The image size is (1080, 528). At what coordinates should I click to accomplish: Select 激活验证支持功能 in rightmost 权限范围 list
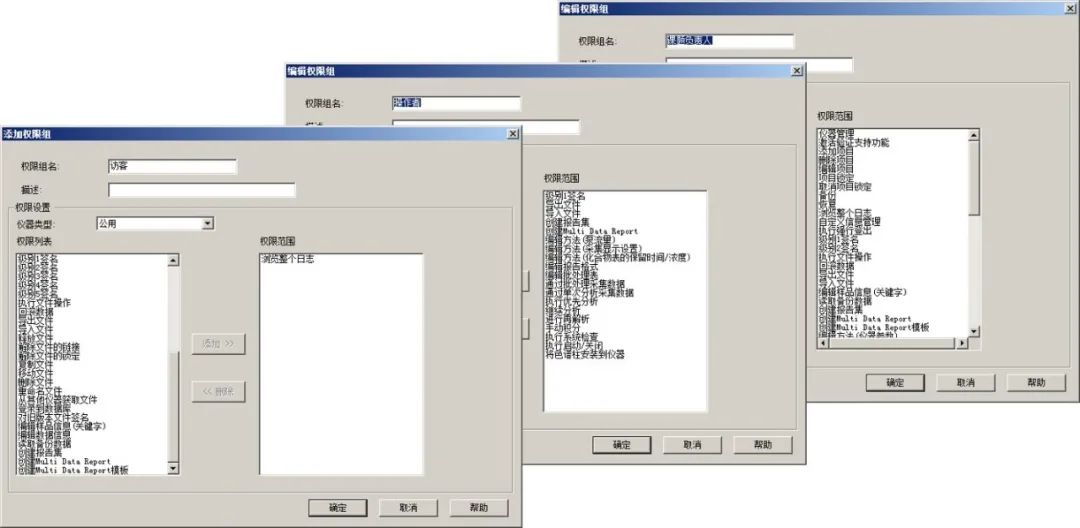[x=853, y=143]
